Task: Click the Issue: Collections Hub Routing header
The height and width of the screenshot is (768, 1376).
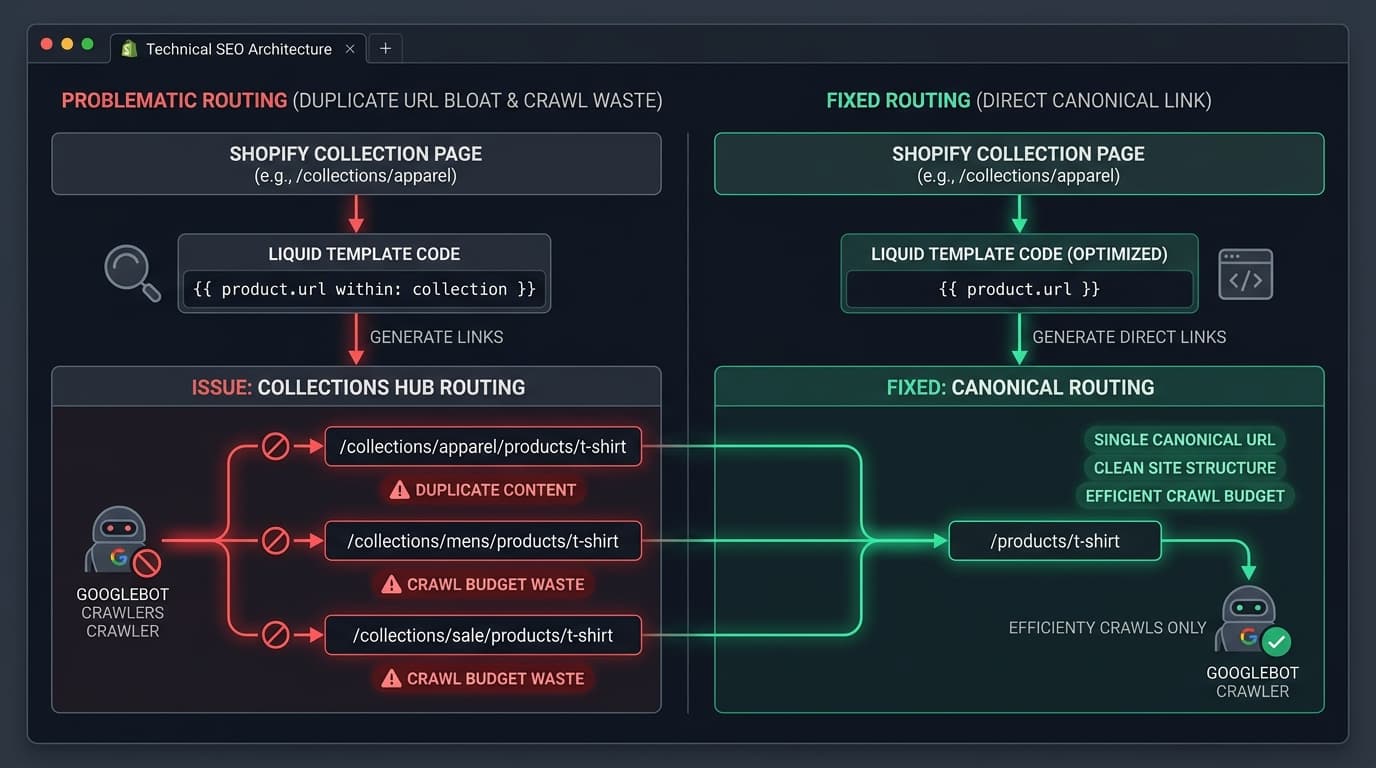Action: (x=356, y=387)
